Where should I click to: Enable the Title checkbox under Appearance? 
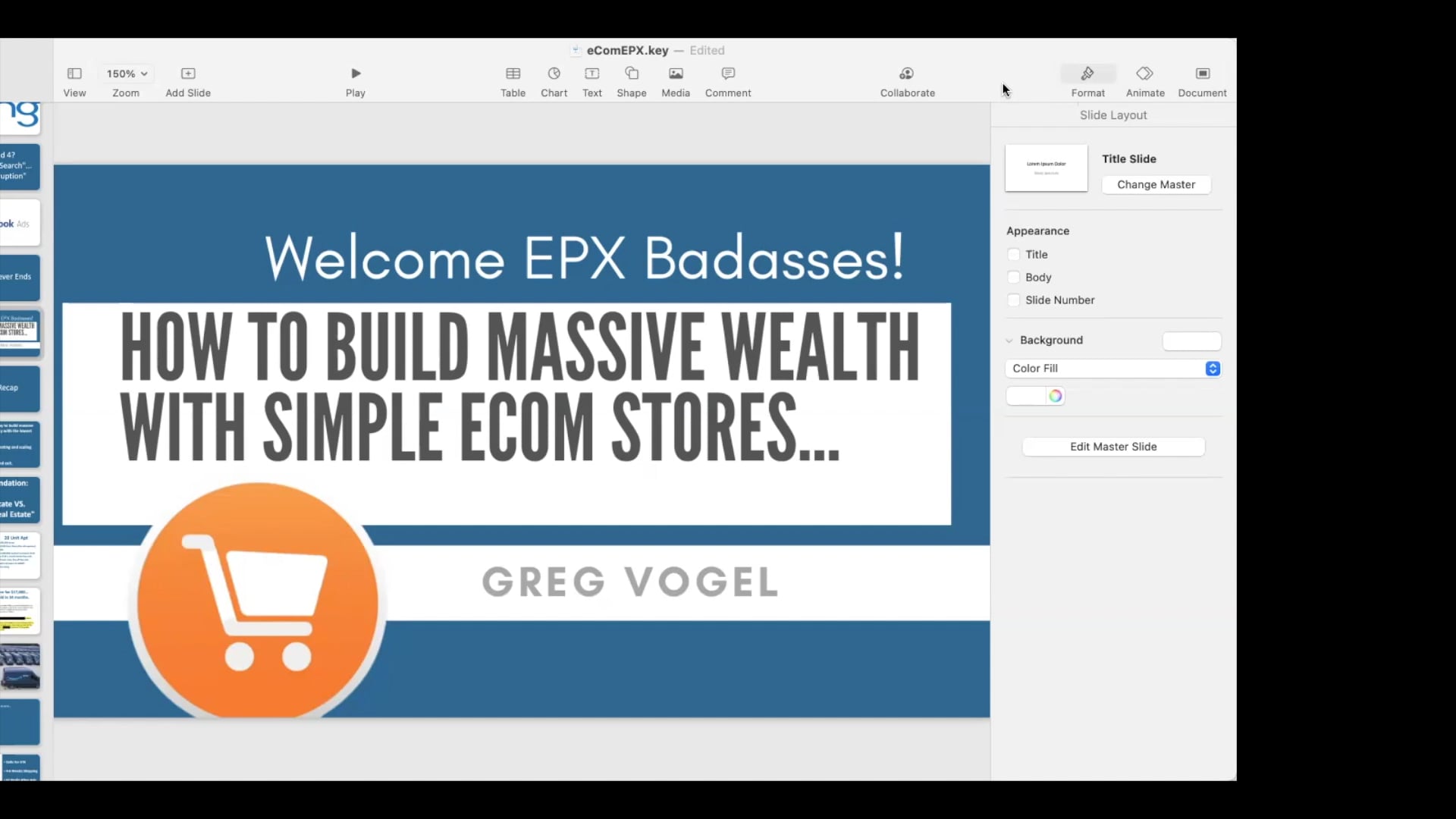click(1014, 254)
